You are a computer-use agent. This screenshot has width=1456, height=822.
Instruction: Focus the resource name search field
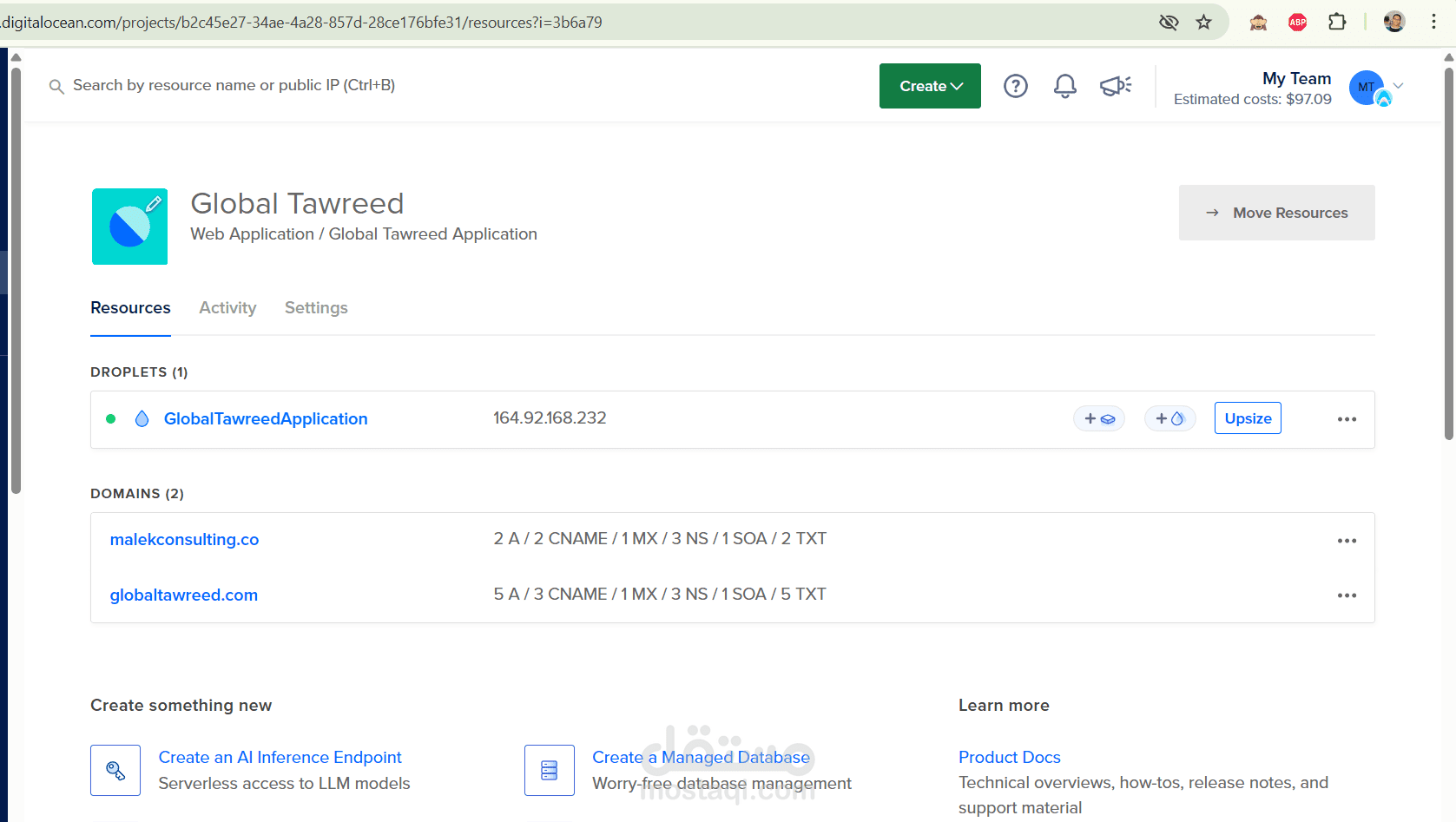point(234,85)
